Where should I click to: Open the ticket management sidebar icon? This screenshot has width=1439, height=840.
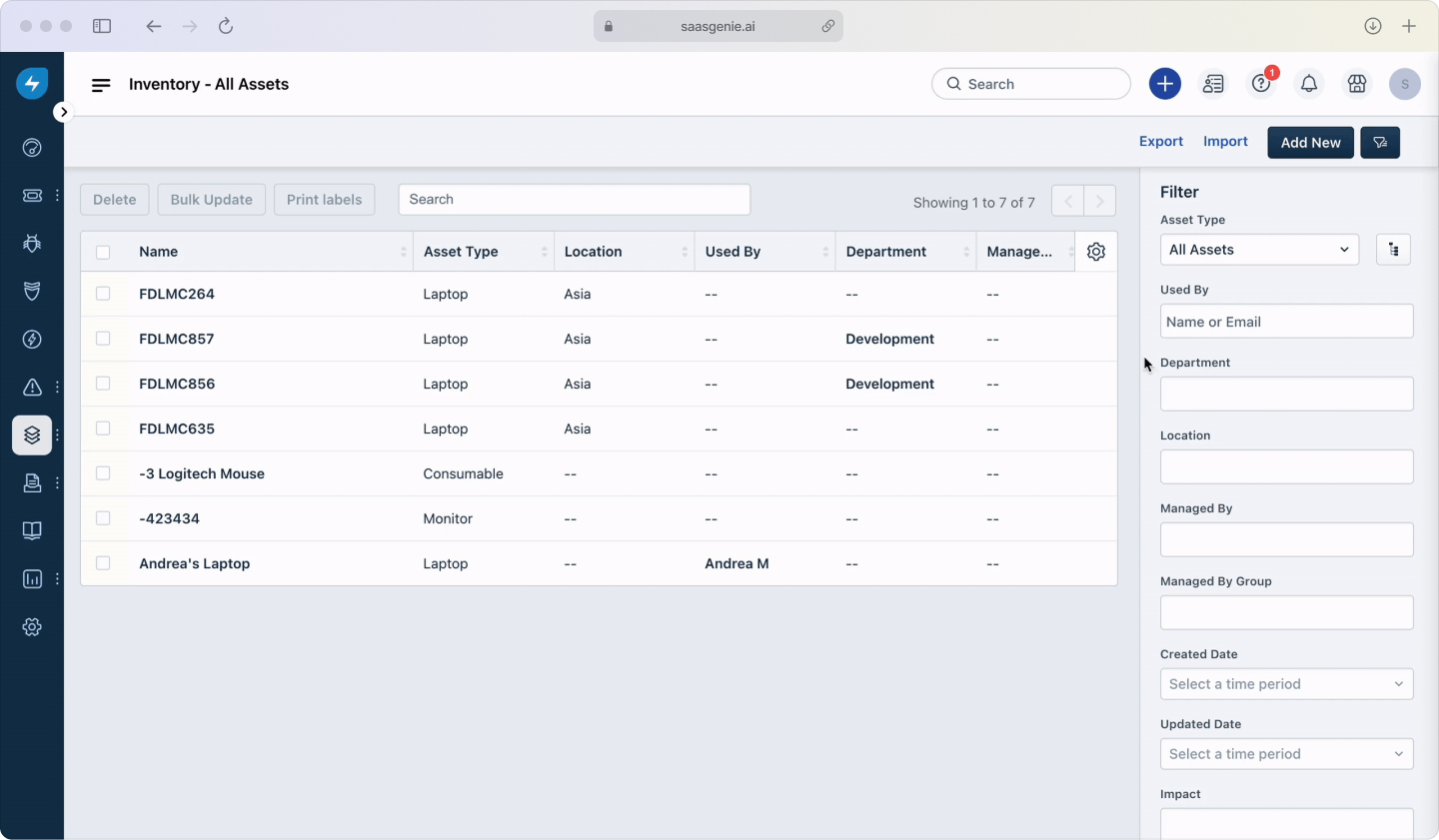pos(31,196)
